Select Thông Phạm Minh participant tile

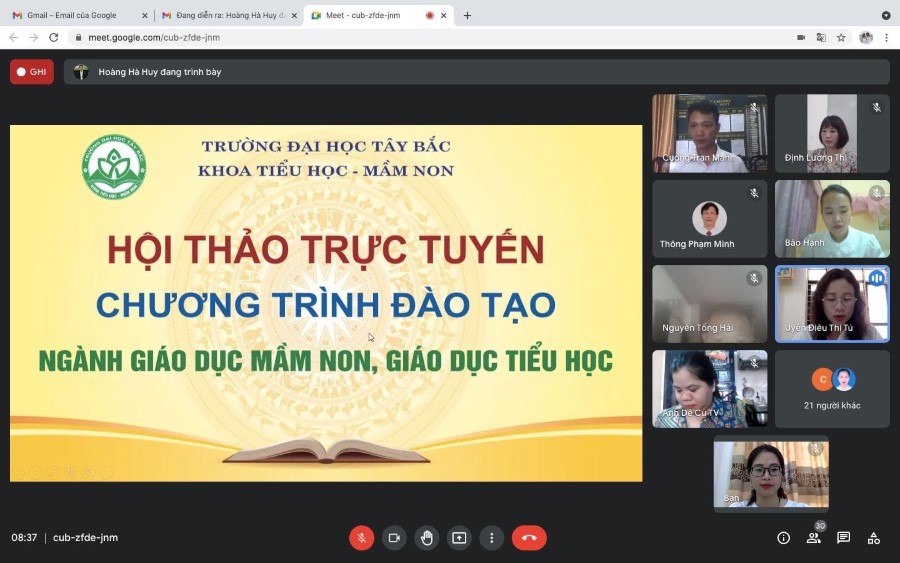(x=709, y=219)
